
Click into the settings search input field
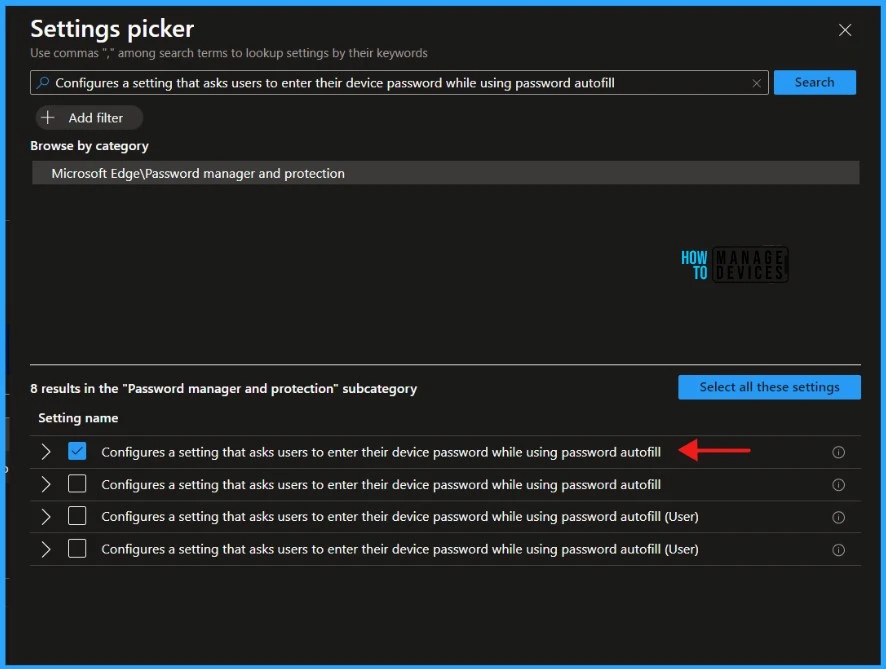(x=399, y=82)
